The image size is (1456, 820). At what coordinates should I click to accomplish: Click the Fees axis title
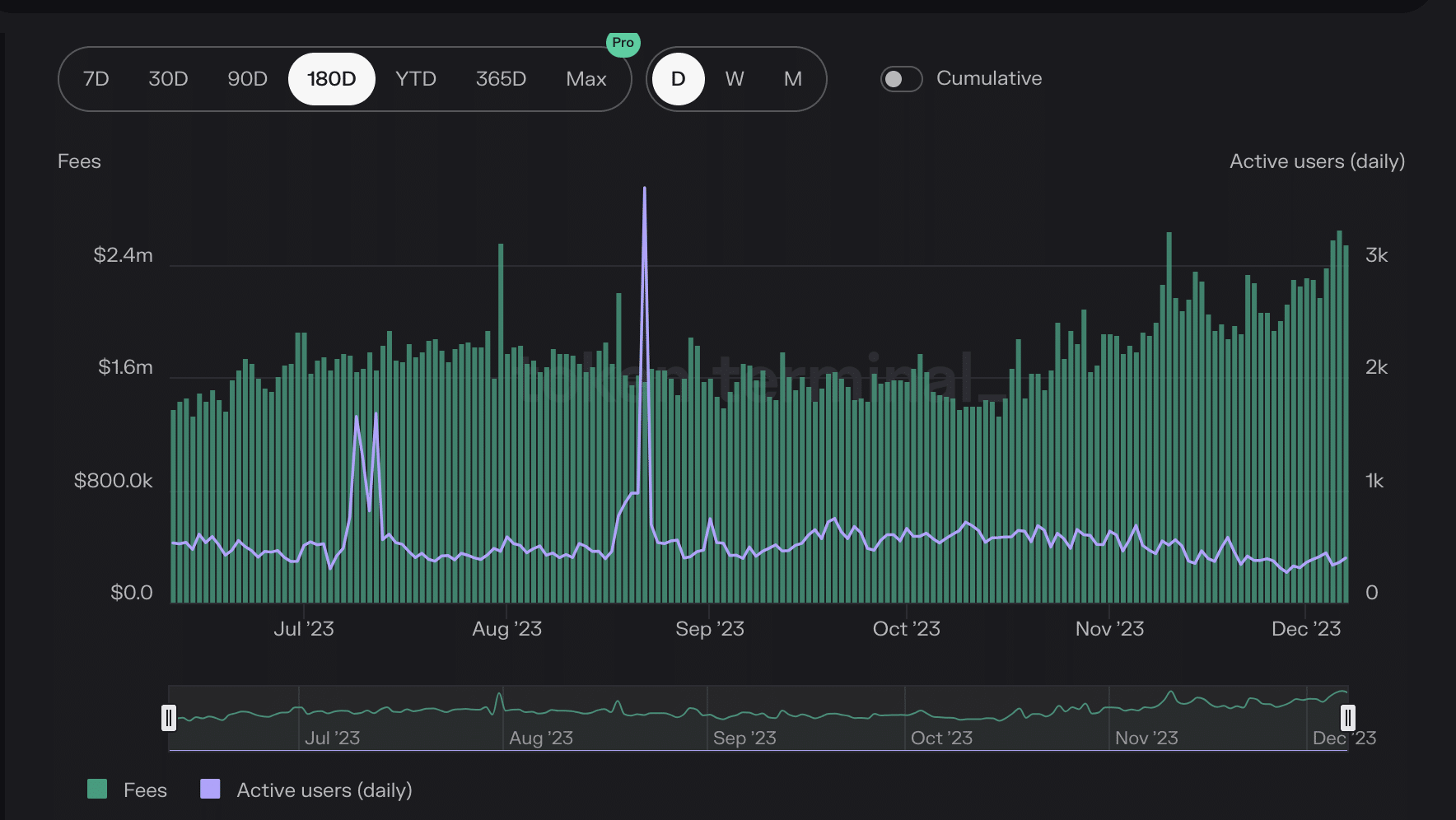[79, 161]
